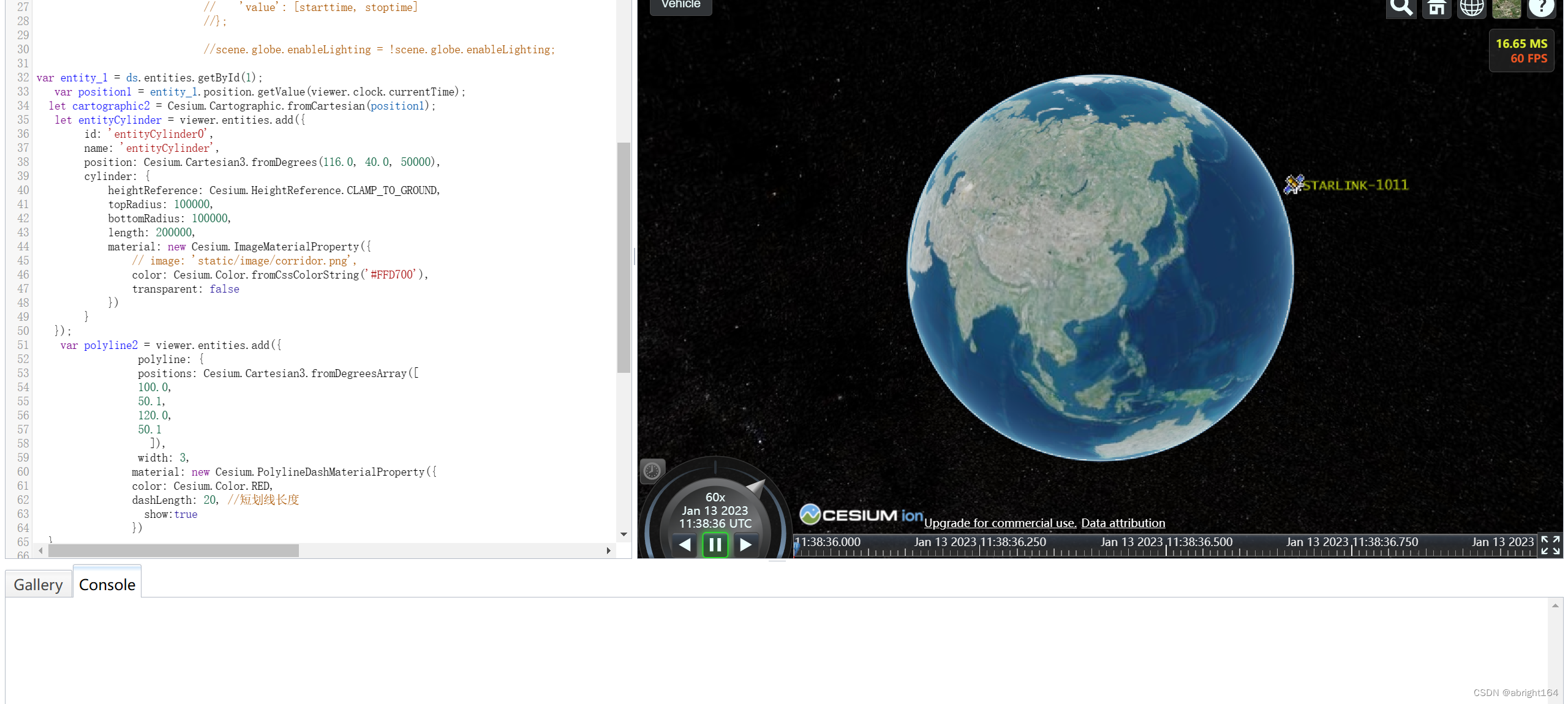Click the Cesium ion logo
Viewport: 1568px width, 704px height.
tap(860, 514)
